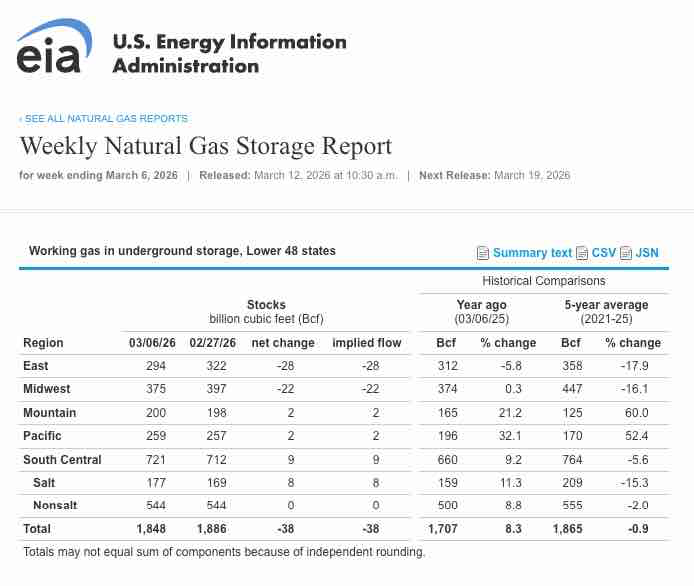694x586 pixels.
Task: Click the EIA logo
Action: (49, 49)
